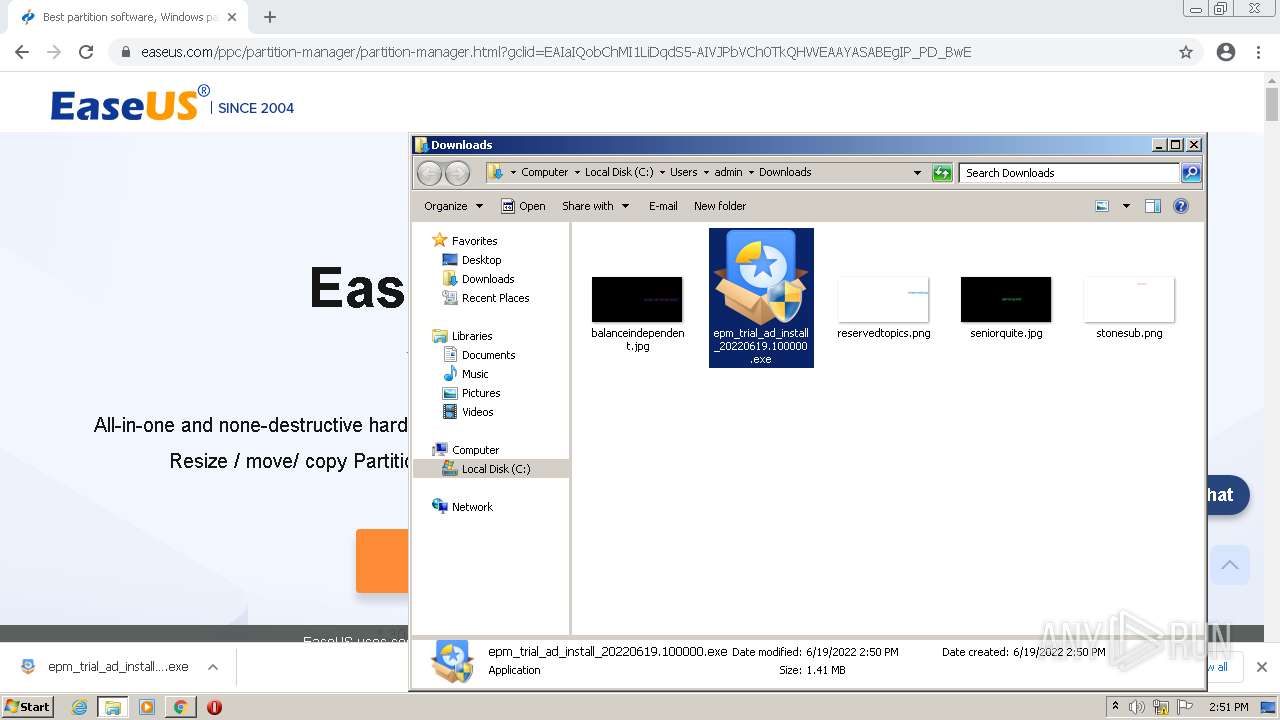Click the green refresh icon beside address bar

(x=942, y=173)
